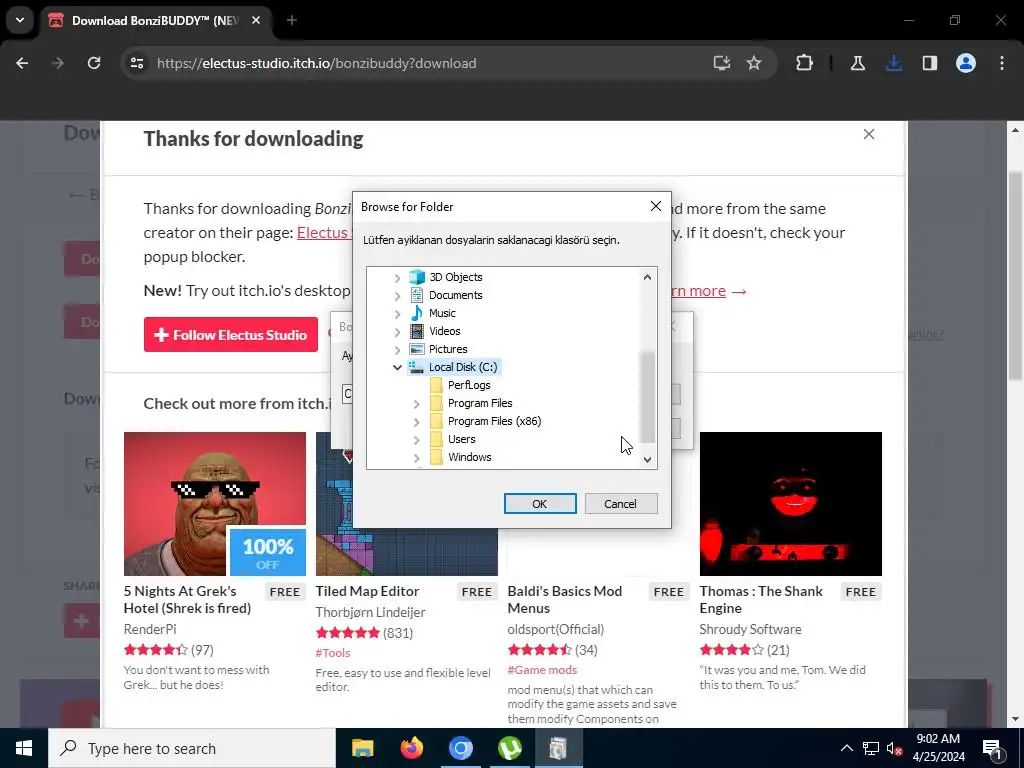Reload the itch.io page
The height and width of the screenshot is (768, 1024).
click(x=94, y=63)
